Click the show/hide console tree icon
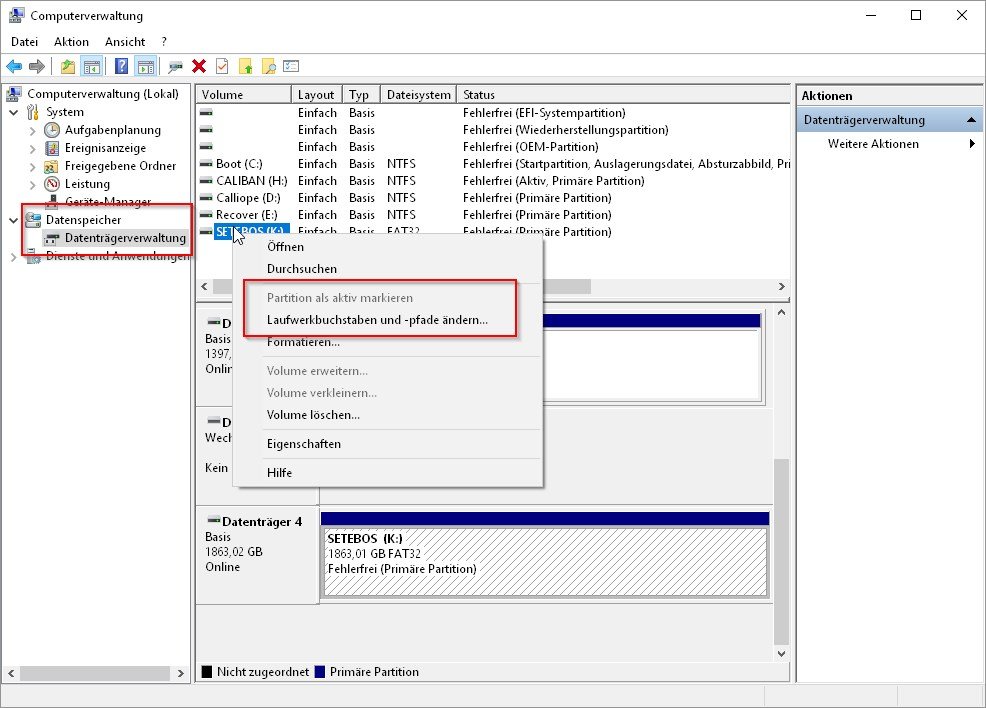Image resolution: width=986 pixels, height=708 pixels. (x=91, y=66)
